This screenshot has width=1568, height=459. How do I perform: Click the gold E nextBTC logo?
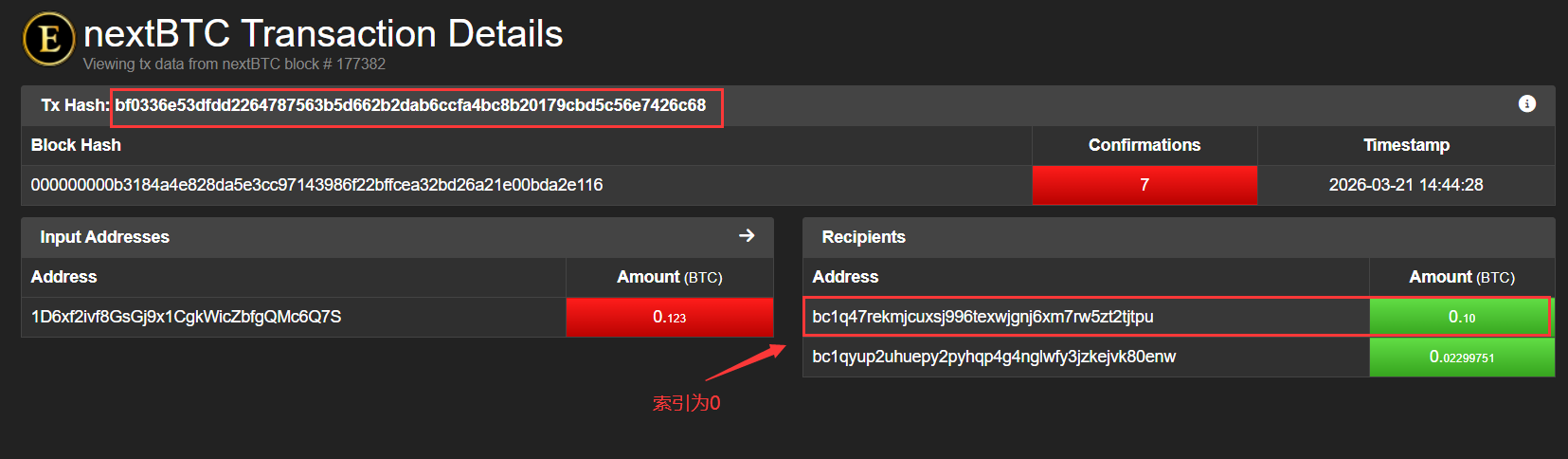(x=48, y=40)
